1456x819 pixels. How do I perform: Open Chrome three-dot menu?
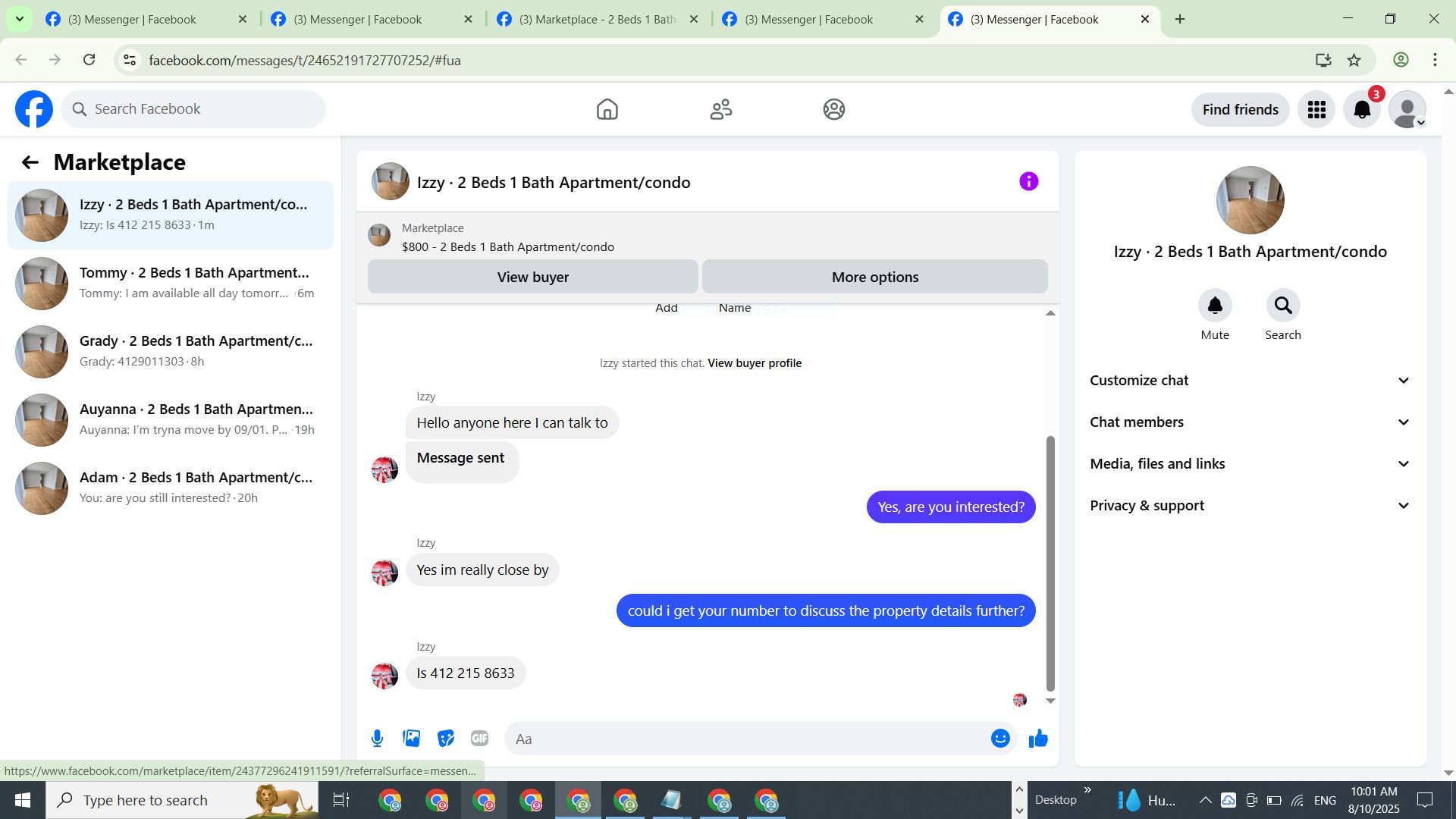pos(1435,60)
